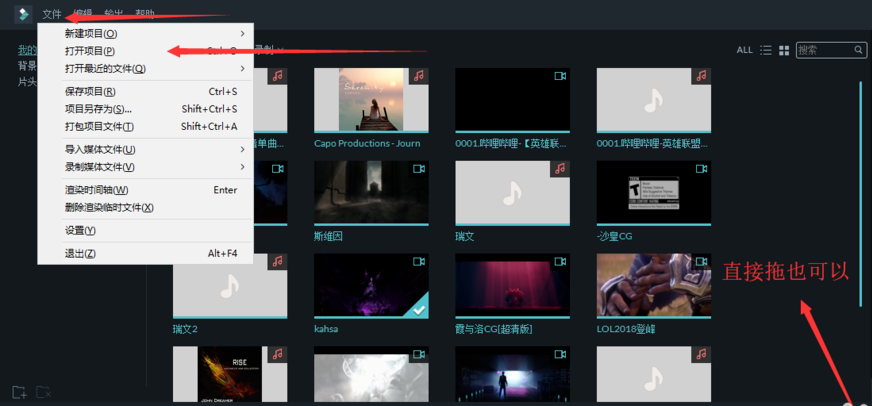The width and height of the screenshot is (872, 406).
Task: Choose 项目另存为(S)... menu entry
Action: click(x=146, y=109)
